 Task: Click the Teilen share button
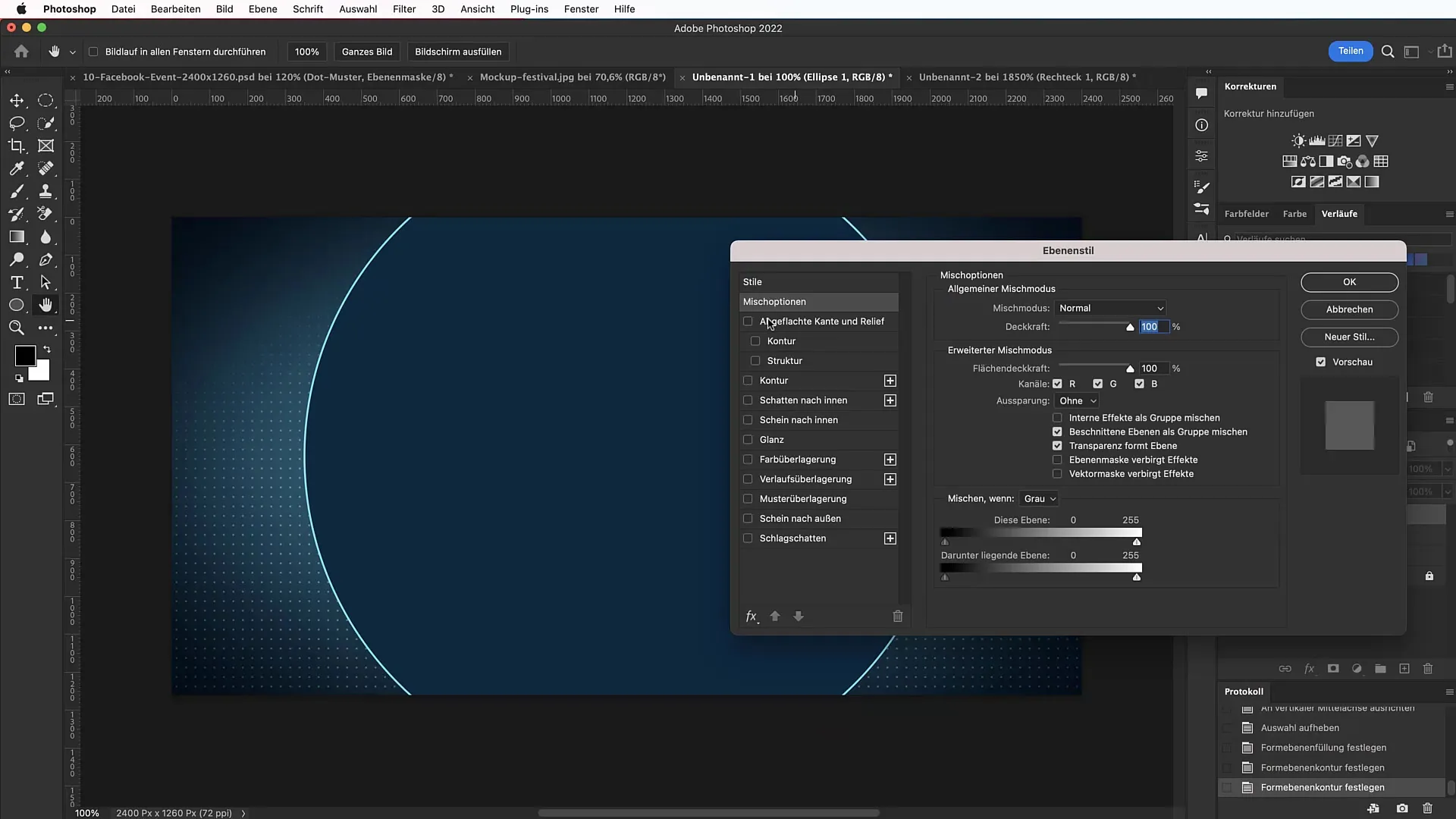pyautogui.click(x=1350, y=51)
